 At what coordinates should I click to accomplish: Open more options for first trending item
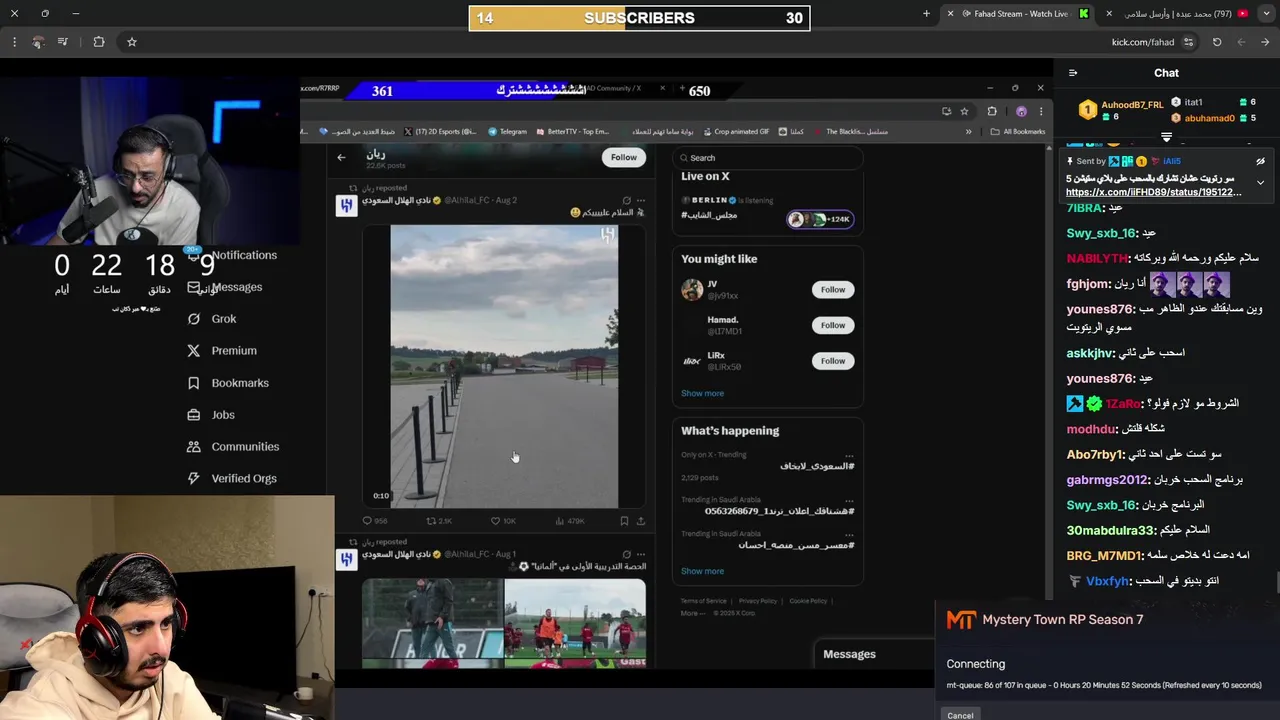tap(849, 455)
